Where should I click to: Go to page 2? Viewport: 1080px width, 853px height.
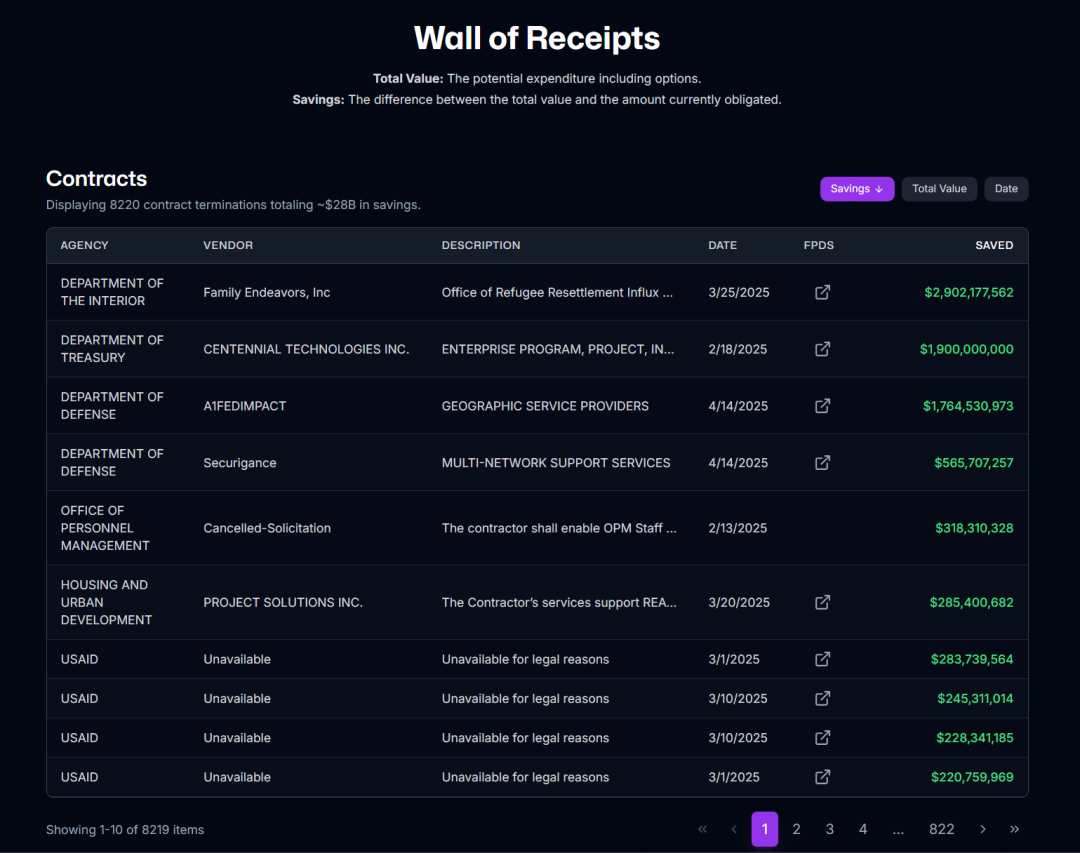(x=796, y=829)
